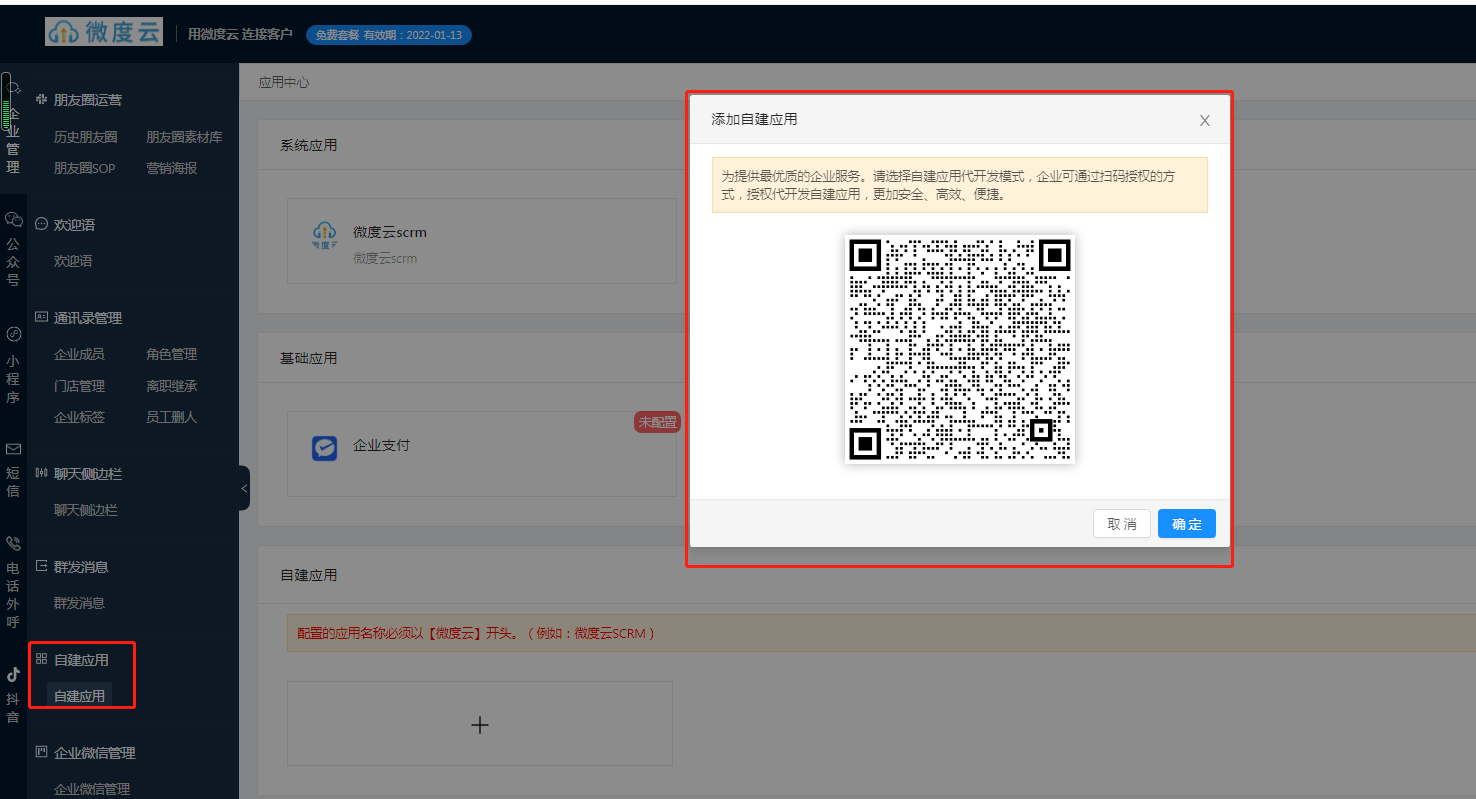
Task: Click the 应用中心 breadcrumb
Action: (x=284, y=82)
